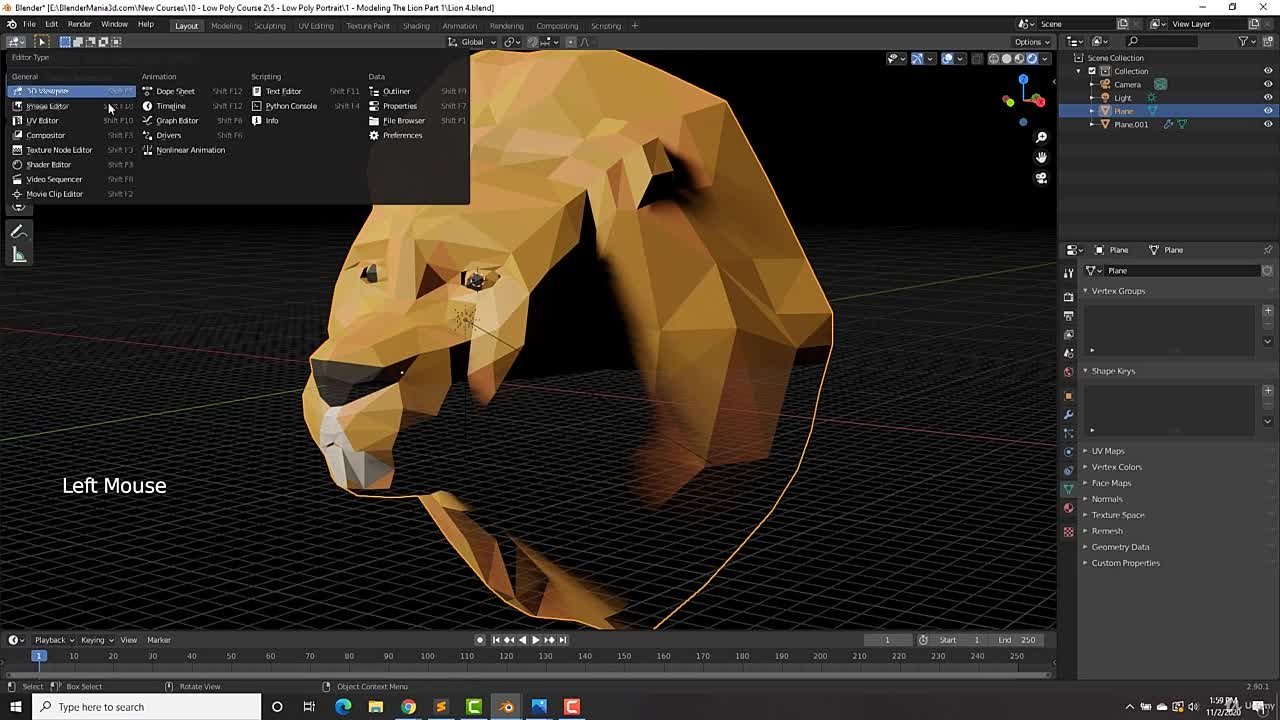Screen dimensions: 1280x720
Task: Uncheck the Collection exclude checkbox
Action: (1092, 71)
